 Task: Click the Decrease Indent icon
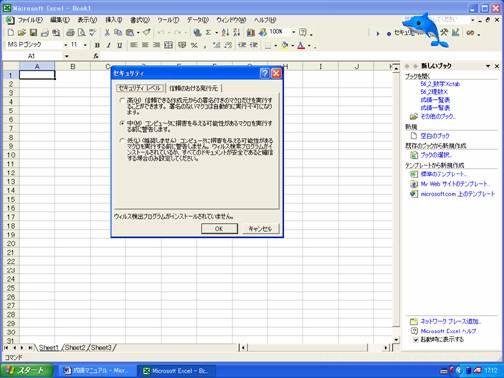point(243,45)
